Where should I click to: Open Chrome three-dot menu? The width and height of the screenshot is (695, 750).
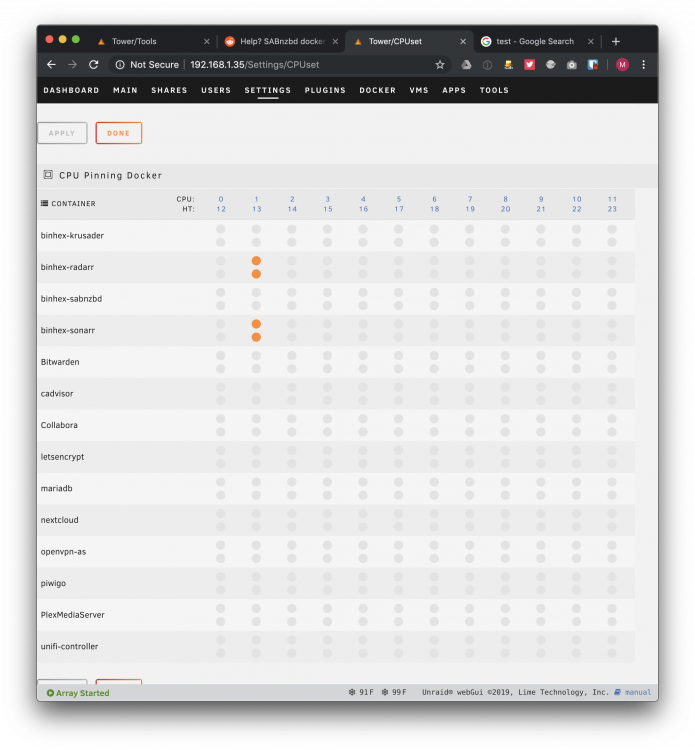click(x=643, y=65)
